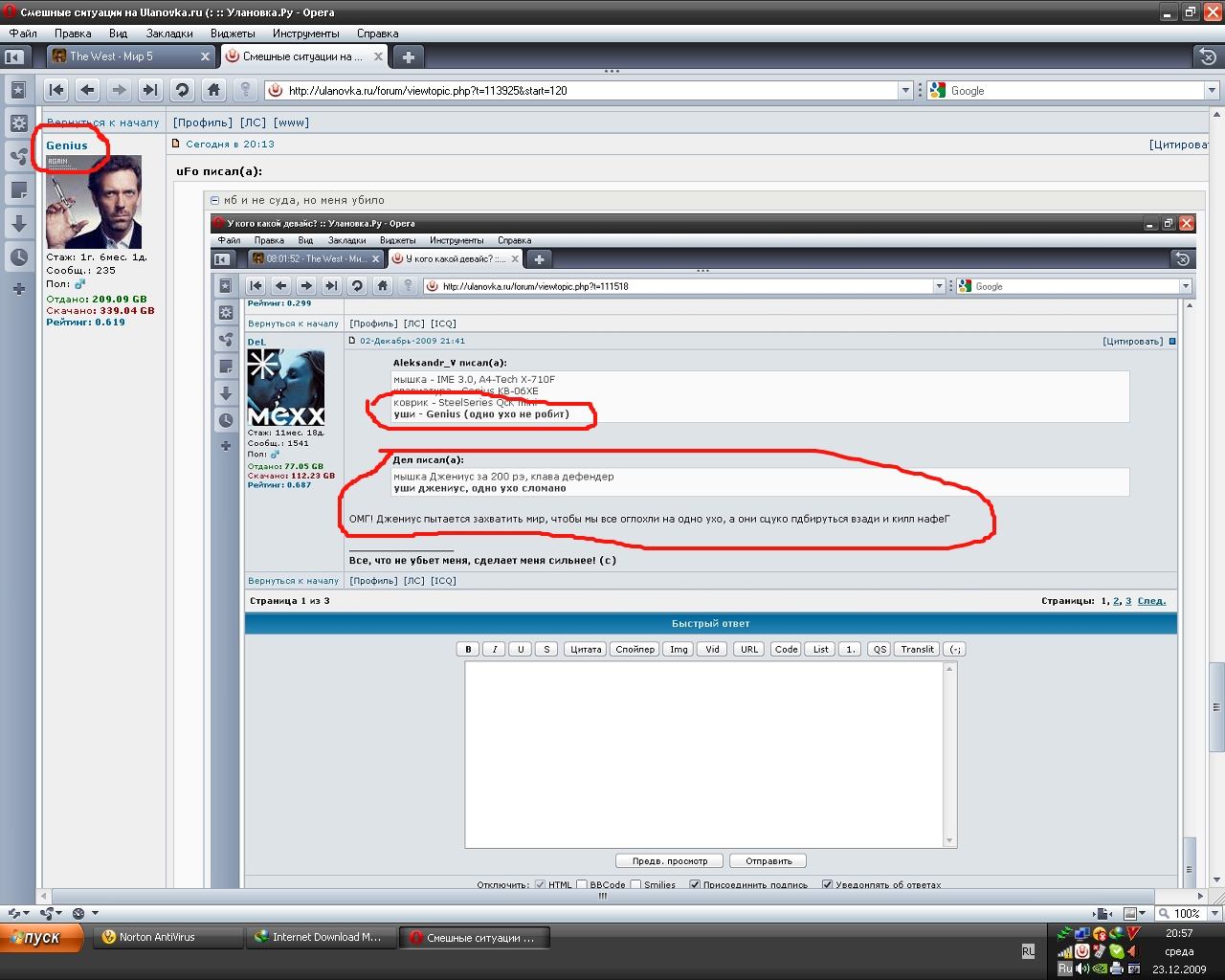Open the Opera Turbo dropdown arrow
Viewport: 1225px width, 980px height.
tap(95, 913)
